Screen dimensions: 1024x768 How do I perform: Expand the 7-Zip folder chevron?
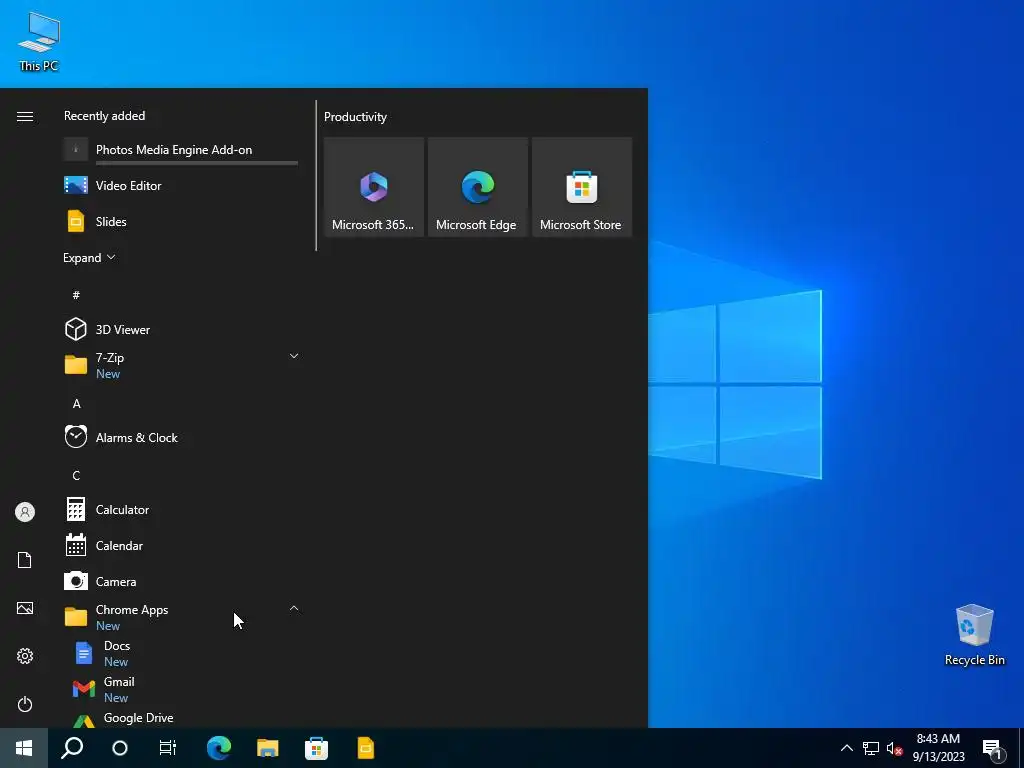tap(294, 356)
